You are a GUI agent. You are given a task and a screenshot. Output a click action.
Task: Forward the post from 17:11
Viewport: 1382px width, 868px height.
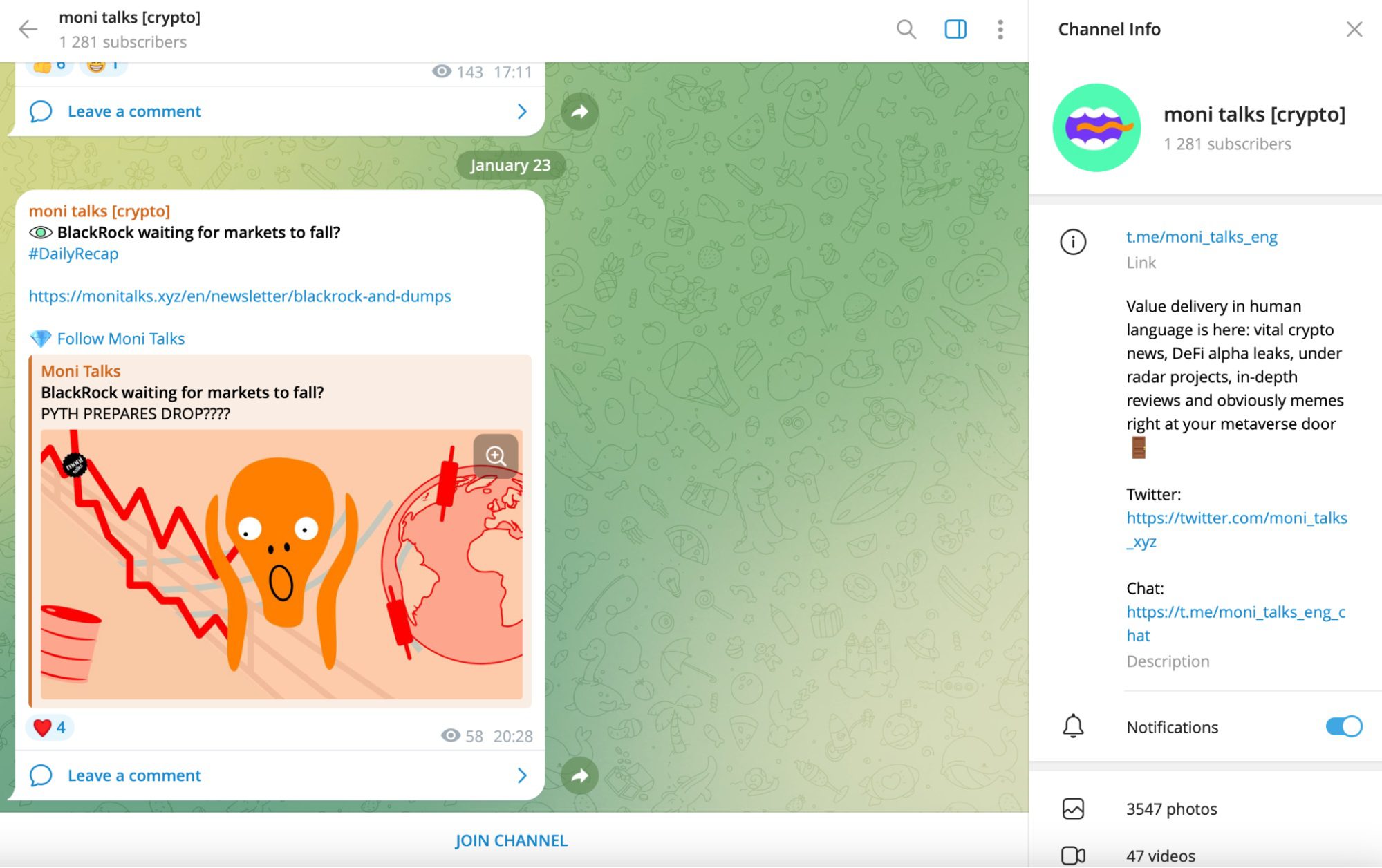pyautogui.click(x=579, y=111)
